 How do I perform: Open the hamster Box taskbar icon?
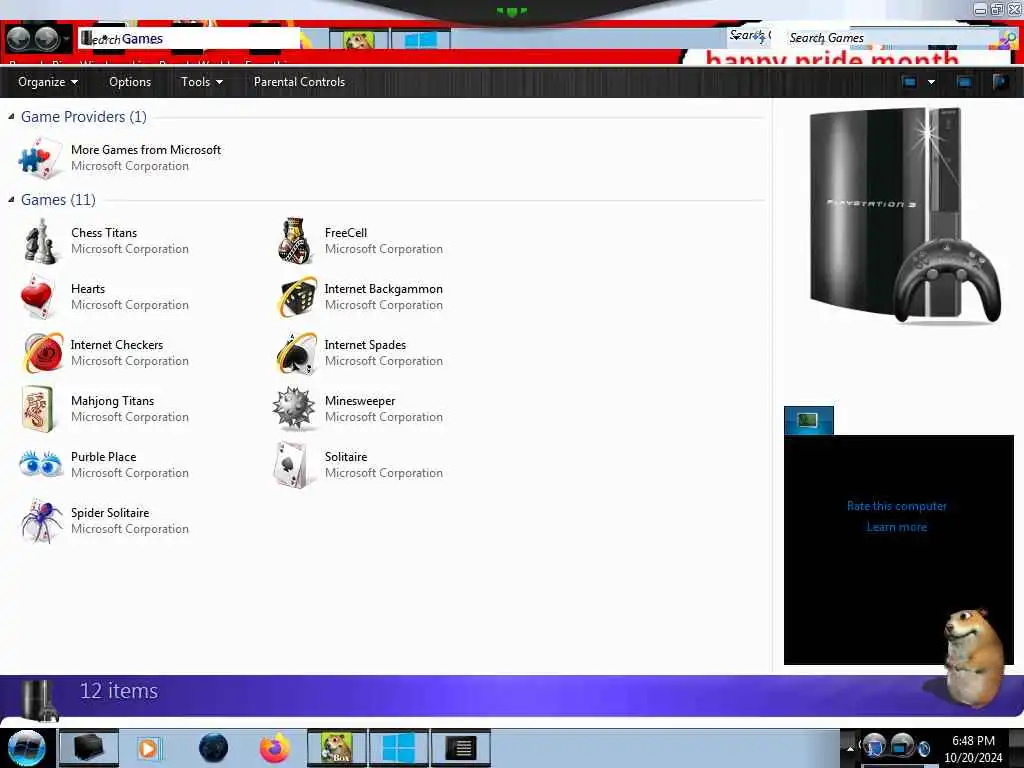[337, 748]
